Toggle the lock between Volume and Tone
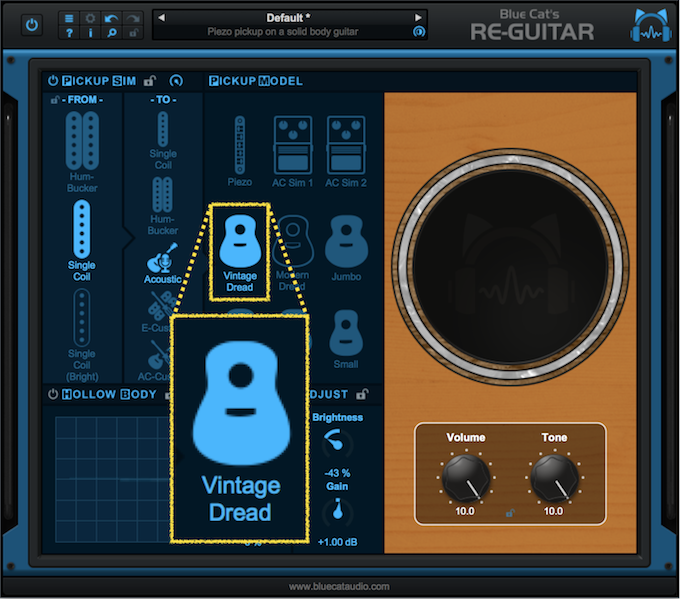Image resolution: width=680 pixels, height=599 pixels. (510, 513)
